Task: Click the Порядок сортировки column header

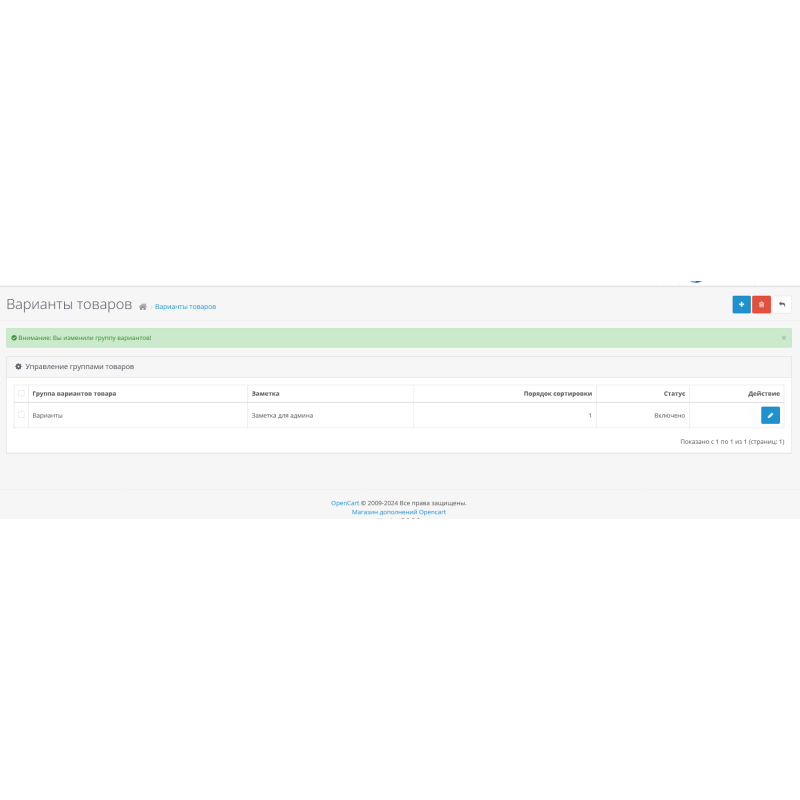Action: (557, 394)
